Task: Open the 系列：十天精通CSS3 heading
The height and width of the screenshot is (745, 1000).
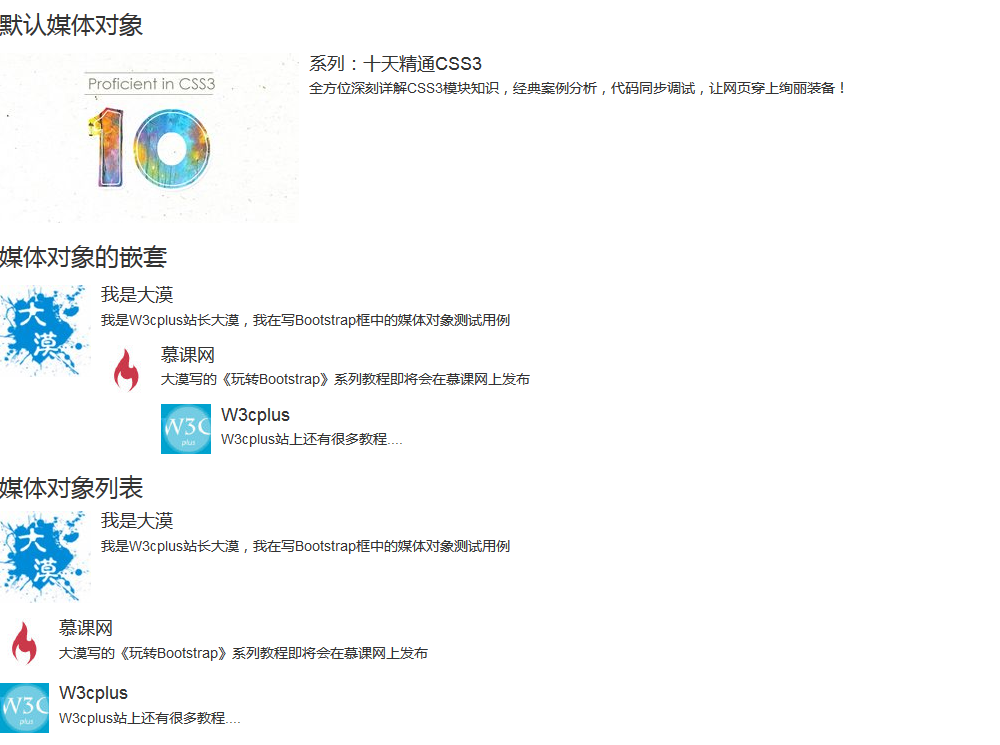Action: pyautogui.click(x=395, y=64)
